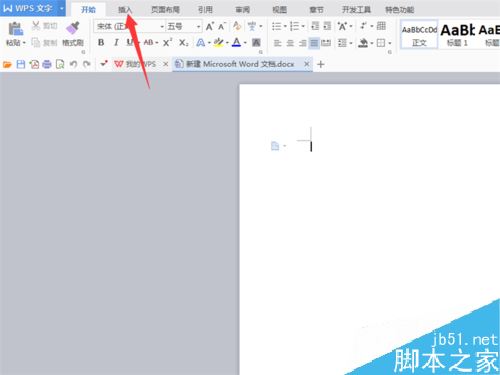Click the phonetic guide (变) icon
Screen dimensions: 500x375
click(252, 26)
